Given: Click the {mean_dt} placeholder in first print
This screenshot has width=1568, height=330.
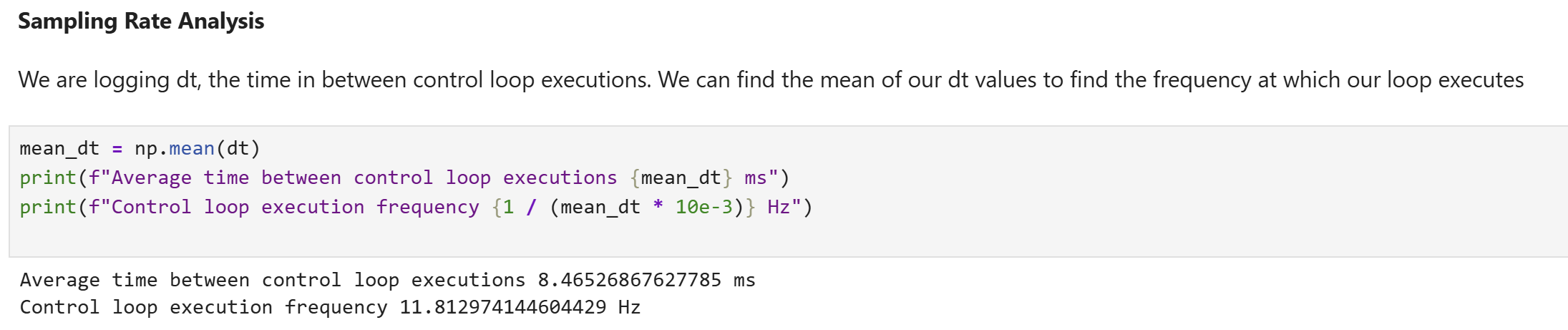Looking at the screenshot, I should point(681,178).
